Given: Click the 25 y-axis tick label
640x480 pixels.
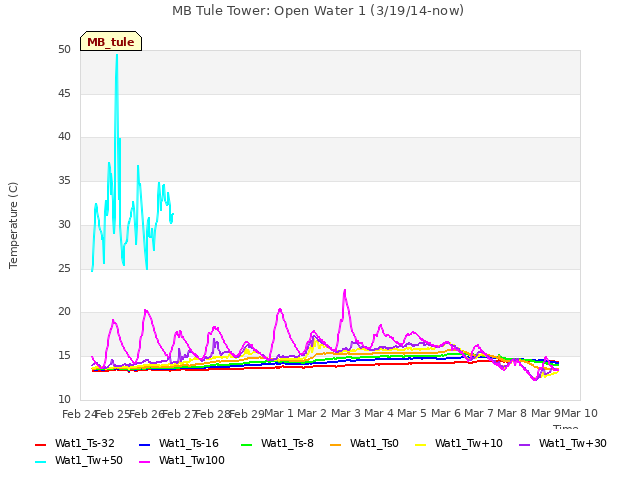Looking at the screenshot, I should pos(64,269).
